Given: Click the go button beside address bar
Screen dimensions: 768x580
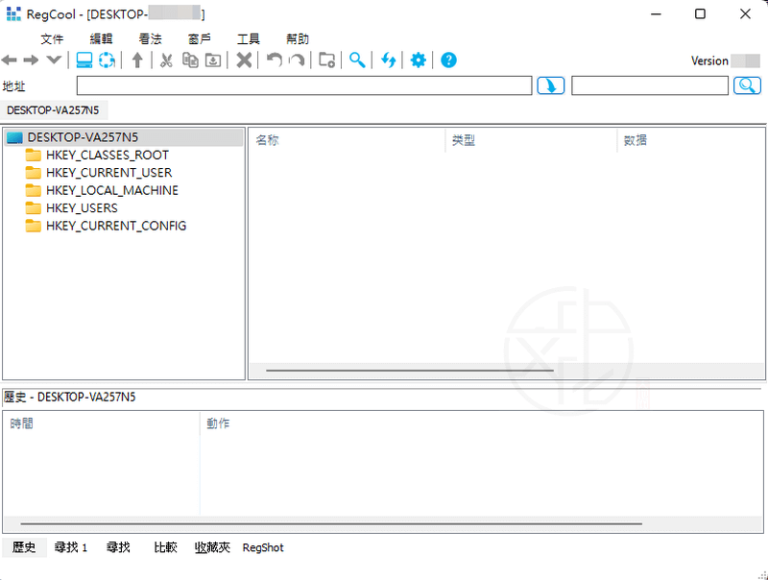Looking at the screenshot, I should pos(550,86).
